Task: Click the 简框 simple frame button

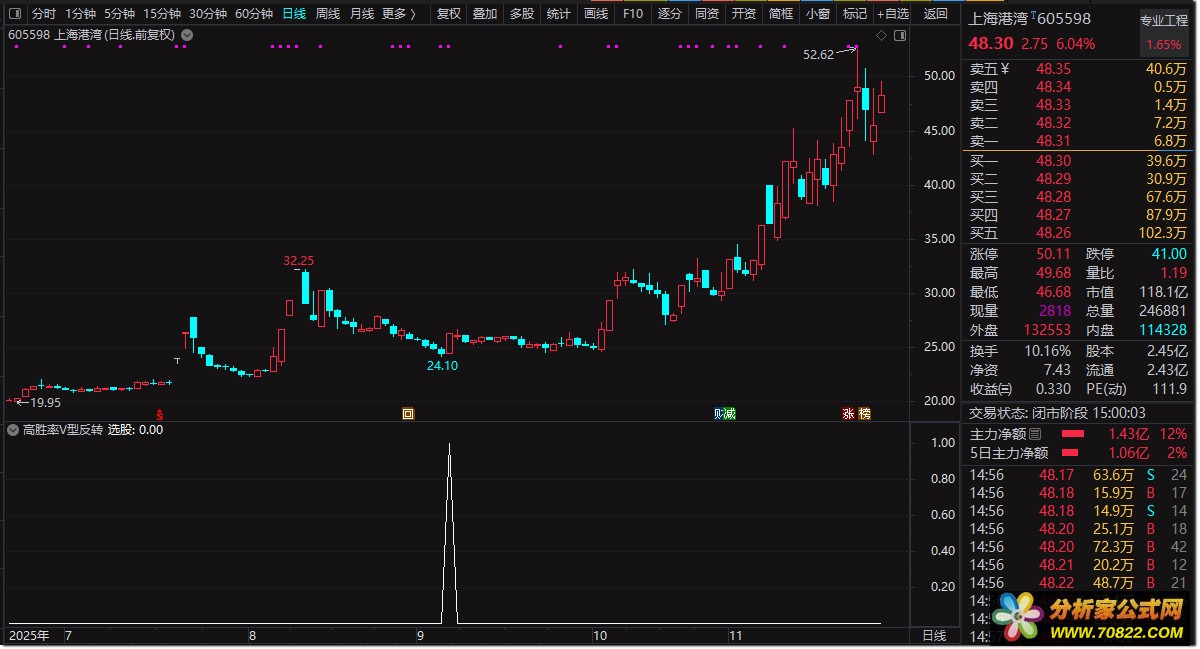Action: pos(781,14)
